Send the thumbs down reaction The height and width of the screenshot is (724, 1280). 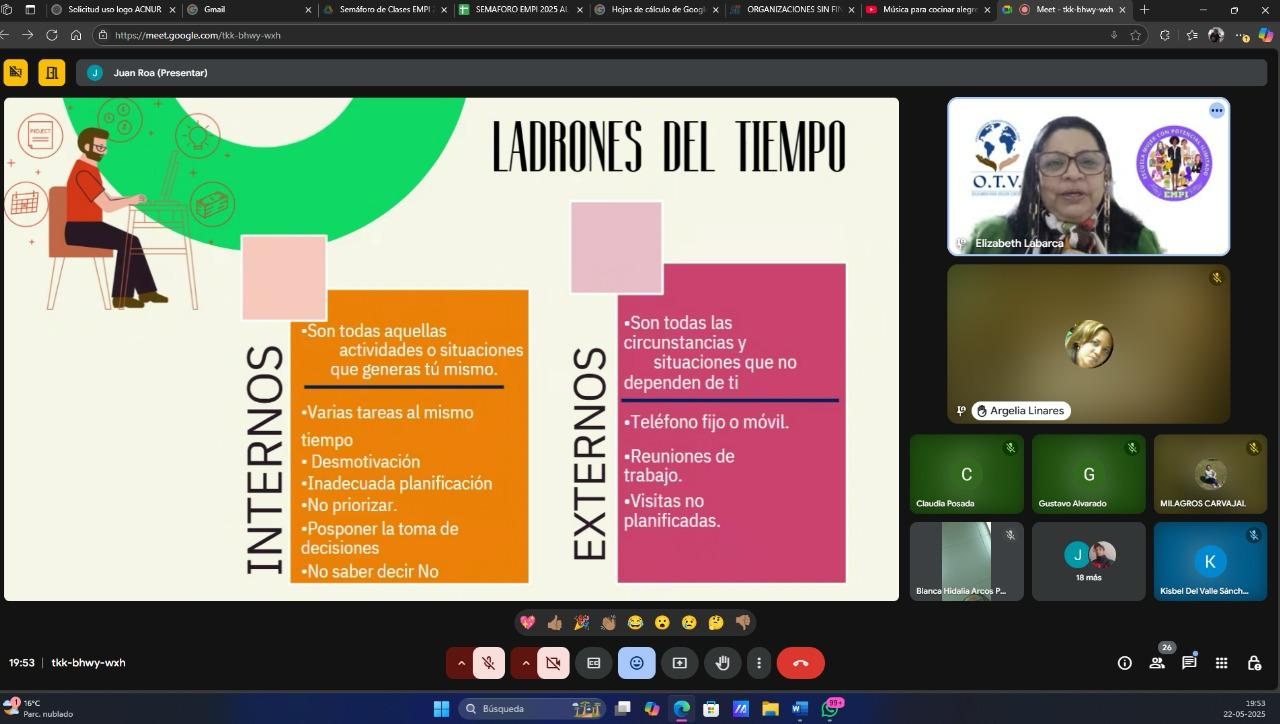point(743,623)
